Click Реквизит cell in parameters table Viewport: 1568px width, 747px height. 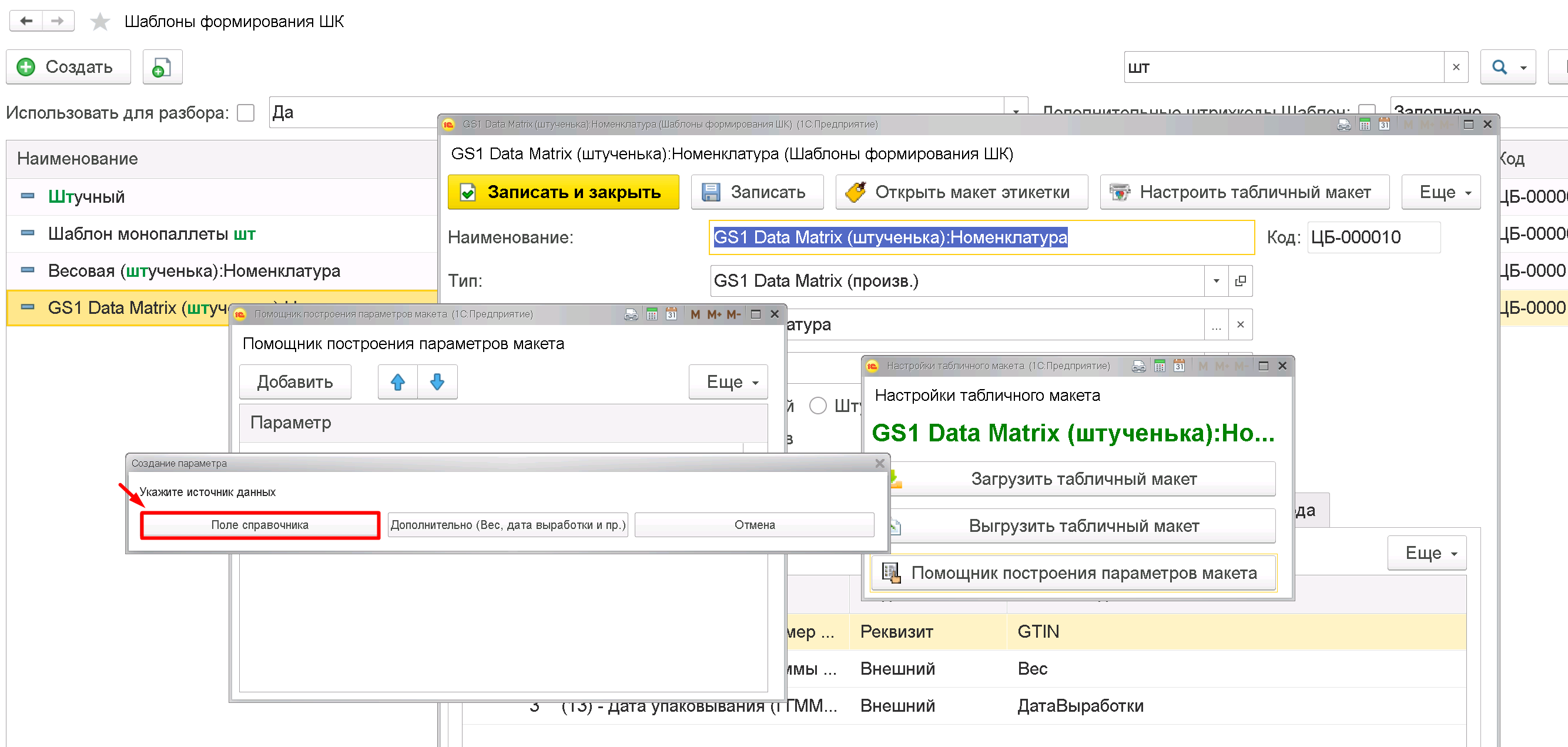click(927, 632)
